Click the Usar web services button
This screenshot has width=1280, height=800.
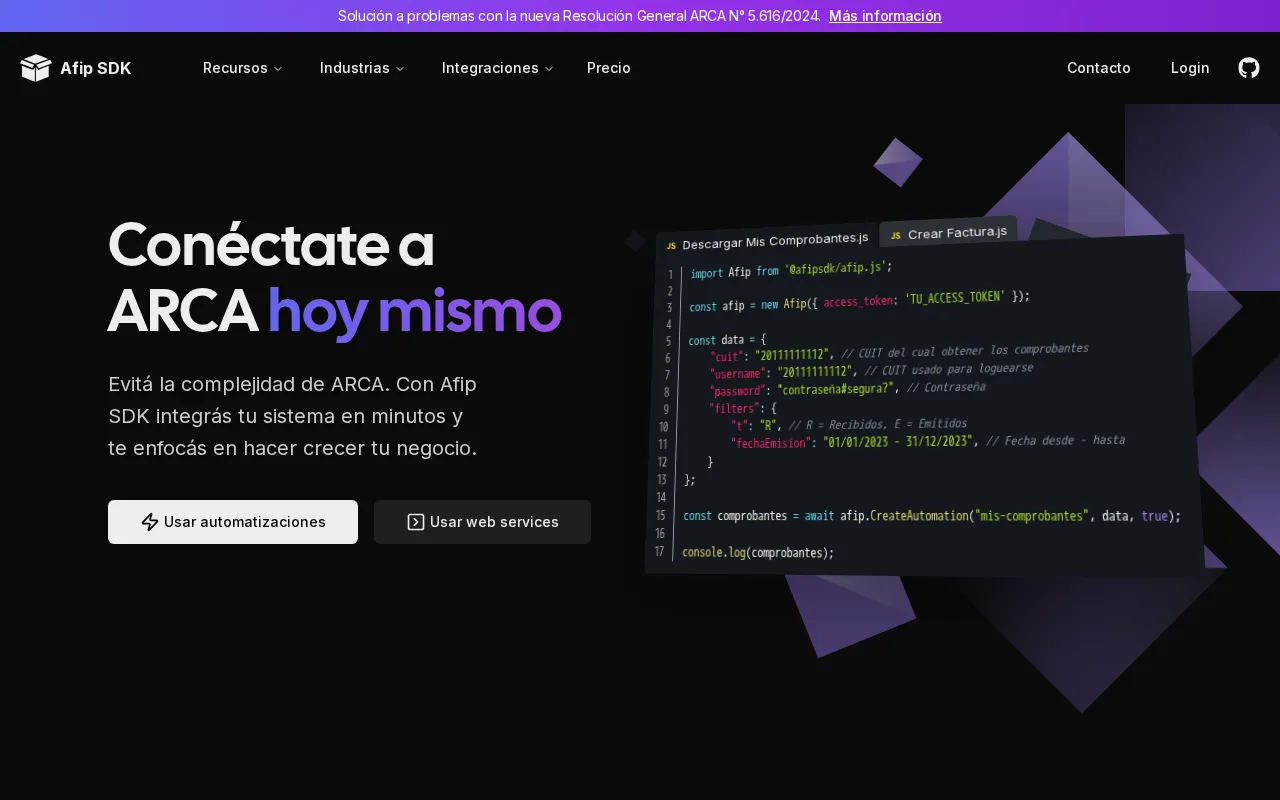(x=482, y=522)
